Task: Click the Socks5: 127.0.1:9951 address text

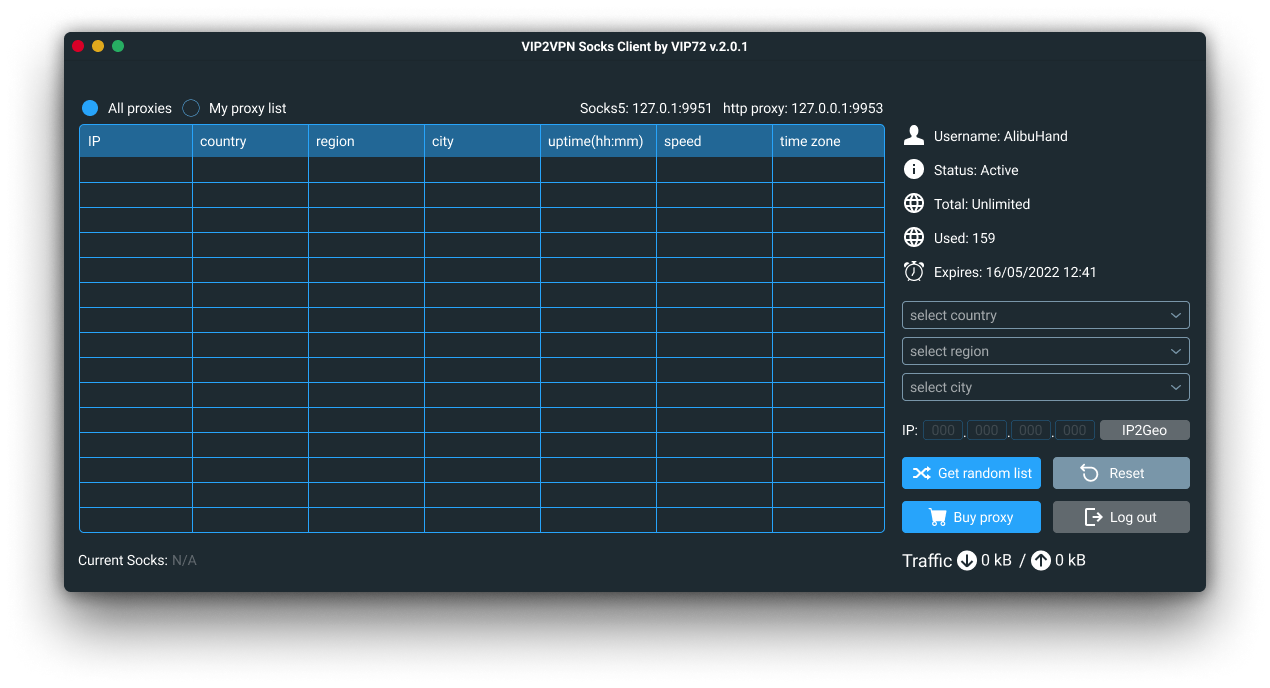Action: tap(646, 108)
